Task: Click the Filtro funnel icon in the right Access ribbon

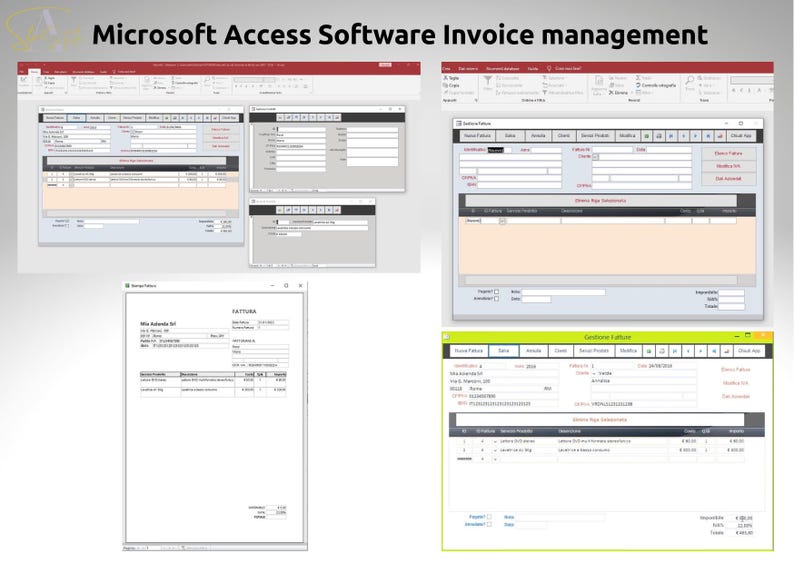Action: point(488,81)
